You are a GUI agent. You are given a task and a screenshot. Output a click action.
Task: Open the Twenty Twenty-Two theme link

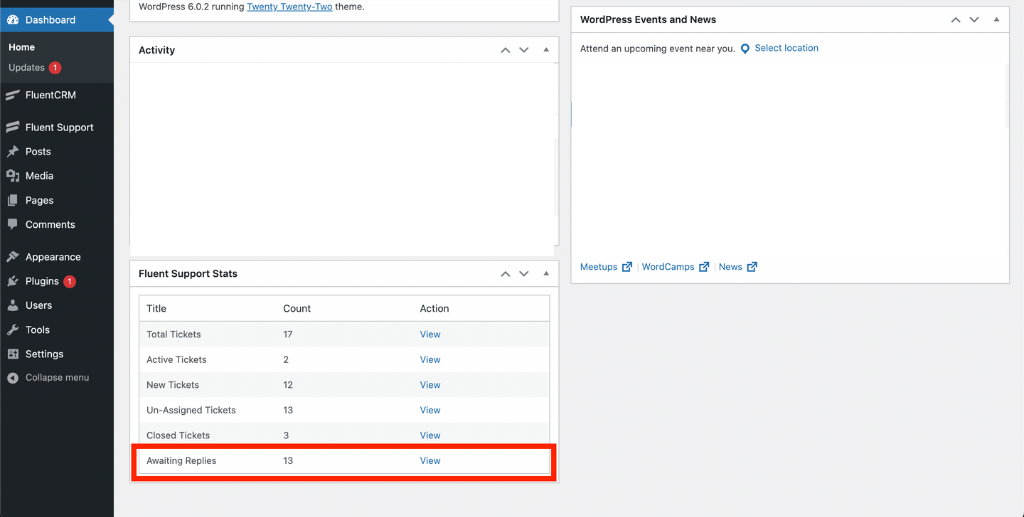coord(289,7)
